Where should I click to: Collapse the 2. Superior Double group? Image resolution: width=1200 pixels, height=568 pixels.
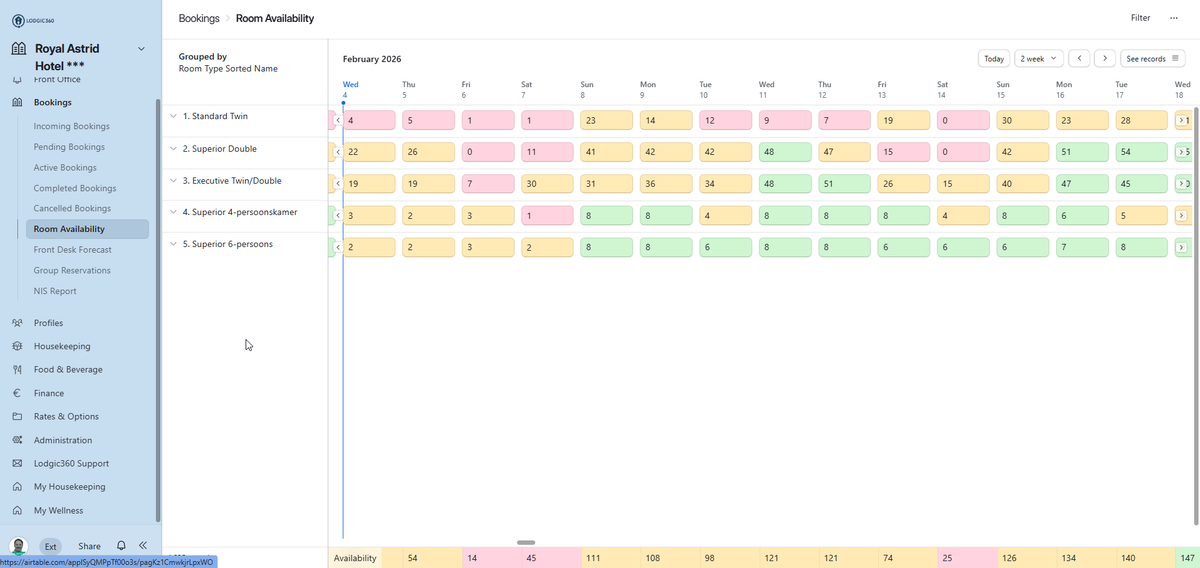(174, 149)
